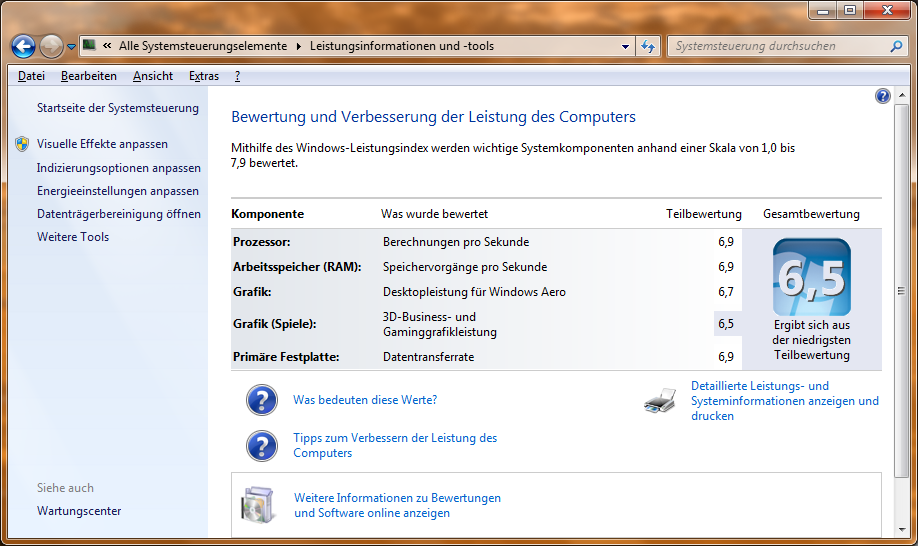Expand the breadcrumb arrow after 'Alle Systemsteuerungselemente'
Screen dimensions: 918x546
[x=298, y=46]
